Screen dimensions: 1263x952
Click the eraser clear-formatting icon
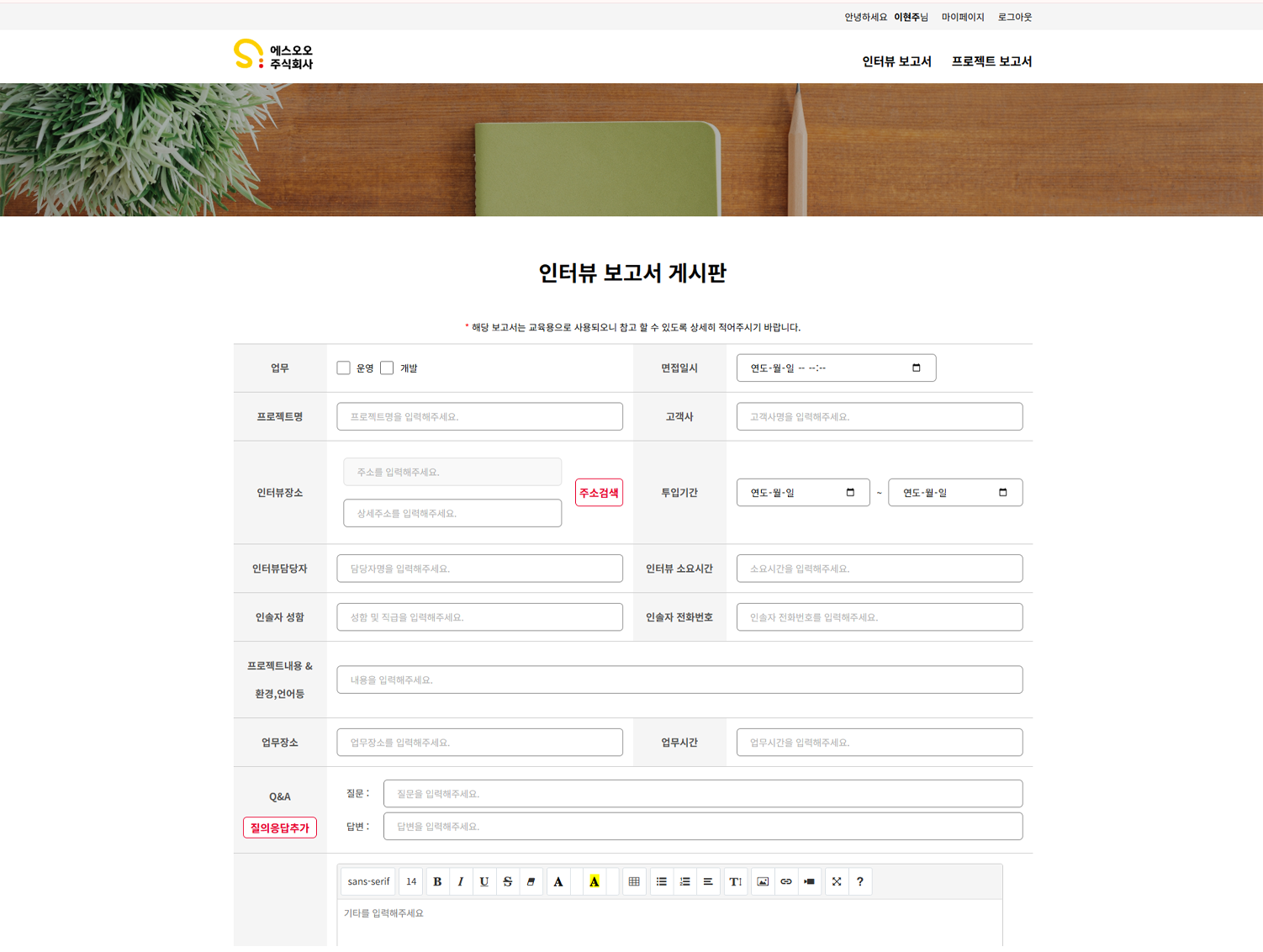coord(531,881)
